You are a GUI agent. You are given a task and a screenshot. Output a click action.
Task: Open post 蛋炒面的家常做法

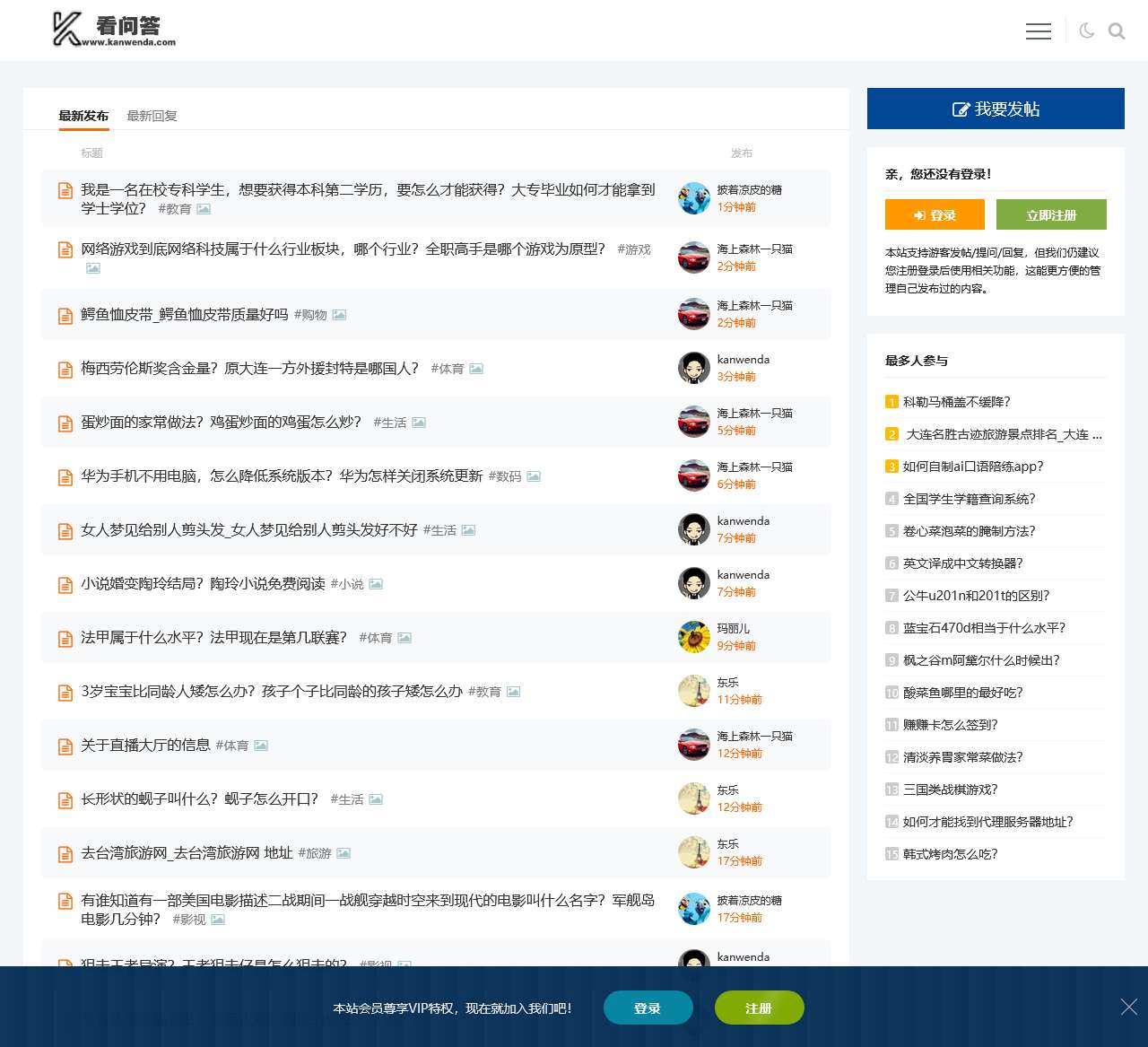pyautogui.click(x=222, y=422)
